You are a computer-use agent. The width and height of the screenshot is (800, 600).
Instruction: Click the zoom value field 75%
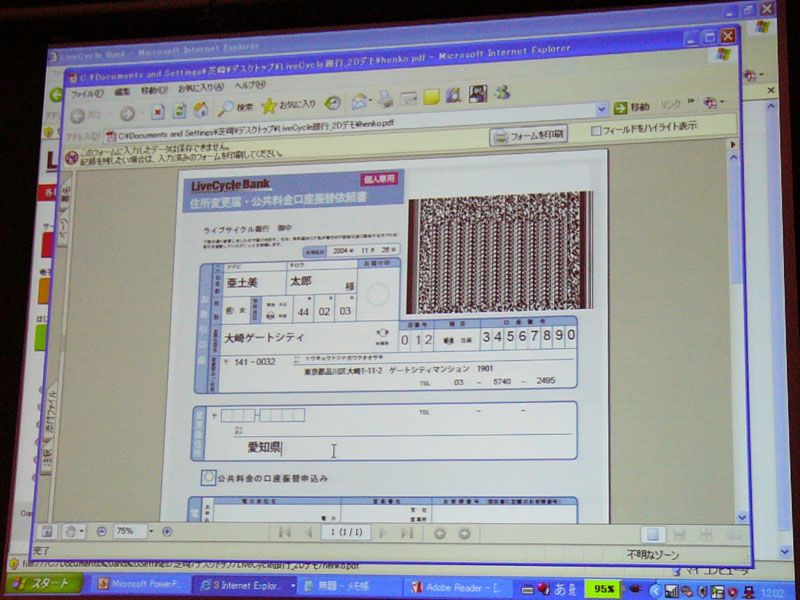(x=130, y=531)
